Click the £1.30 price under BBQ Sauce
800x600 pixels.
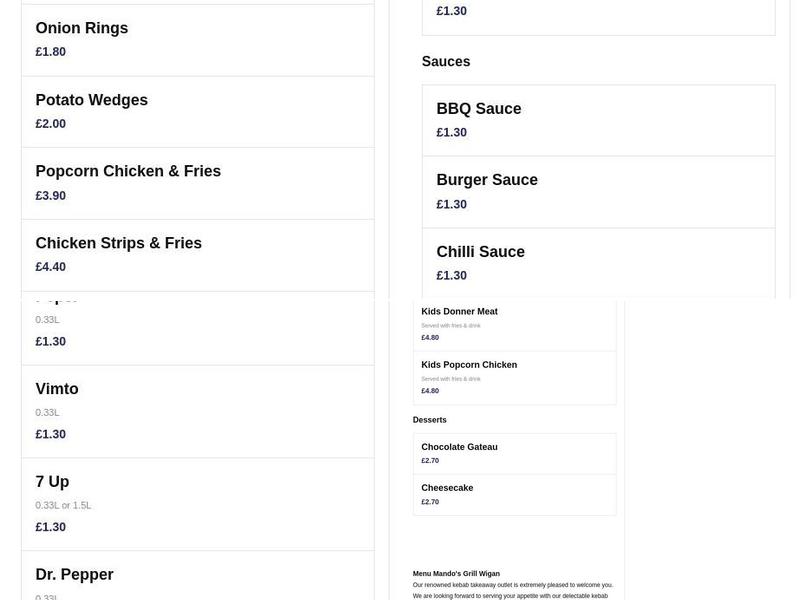450,131
